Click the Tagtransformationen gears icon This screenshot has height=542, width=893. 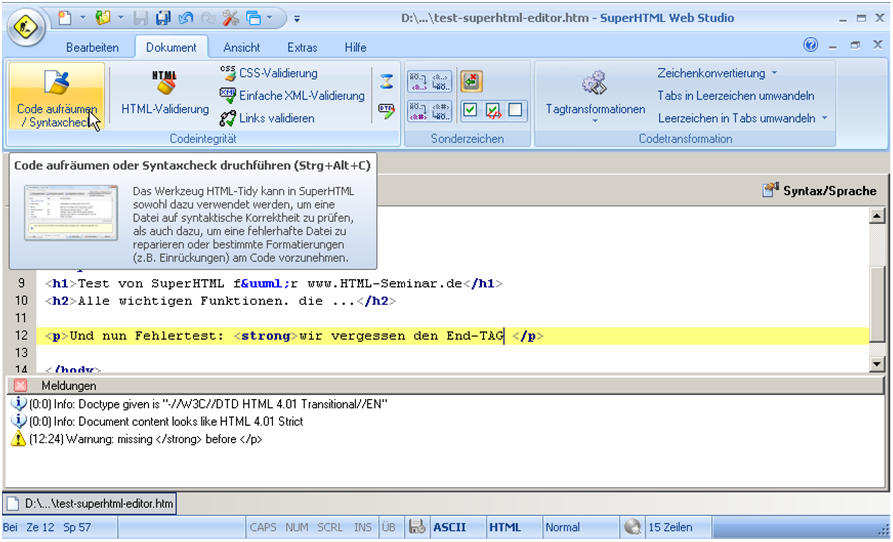[595, 83]
